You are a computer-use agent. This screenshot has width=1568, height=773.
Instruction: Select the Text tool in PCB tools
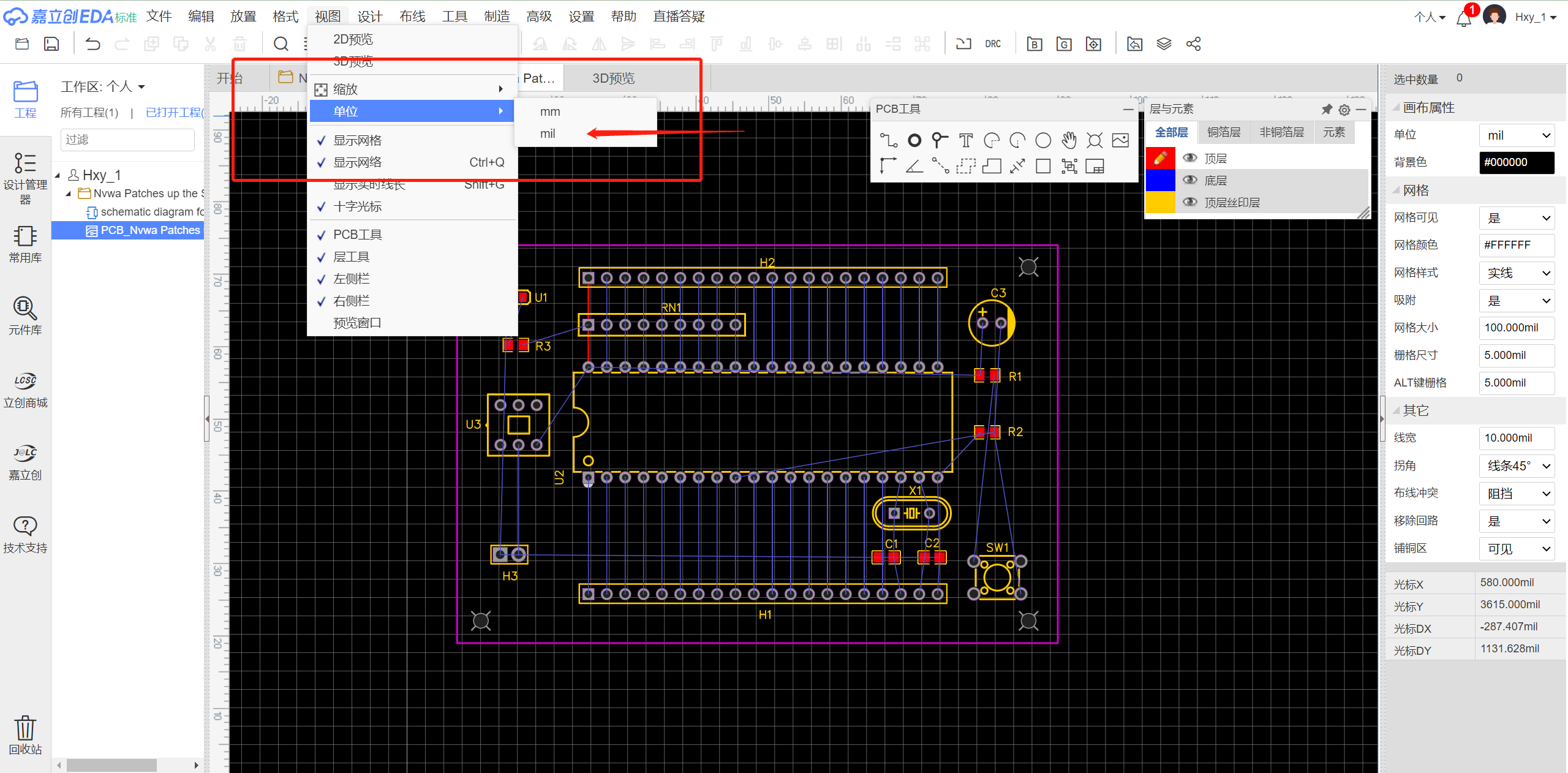pyautogui.click(x=965, y=140)
